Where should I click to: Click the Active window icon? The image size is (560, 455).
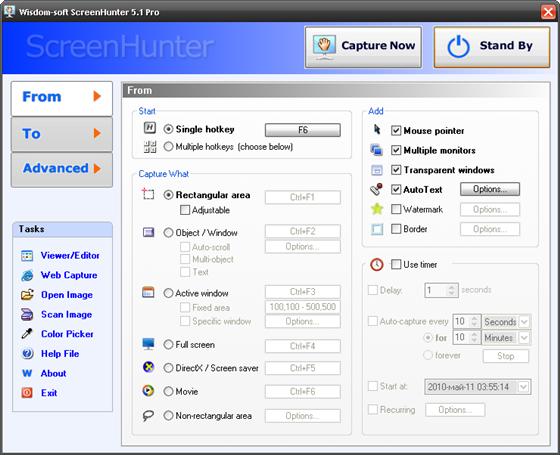[148, 292]
